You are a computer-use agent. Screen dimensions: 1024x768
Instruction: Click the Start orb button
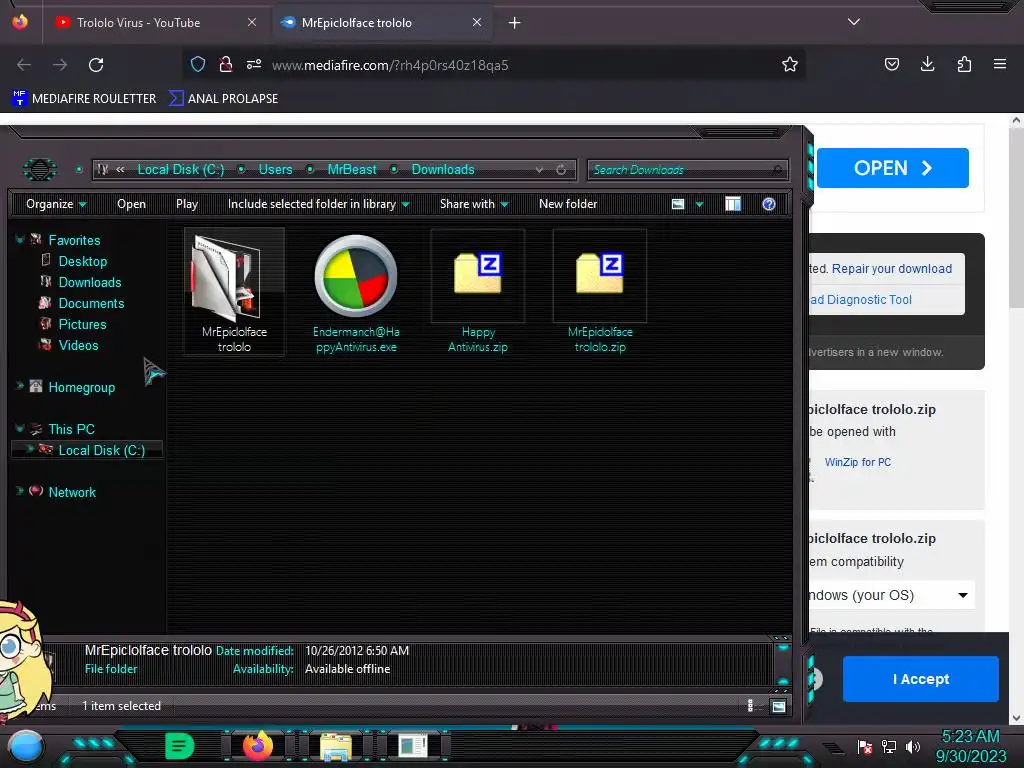26,746
